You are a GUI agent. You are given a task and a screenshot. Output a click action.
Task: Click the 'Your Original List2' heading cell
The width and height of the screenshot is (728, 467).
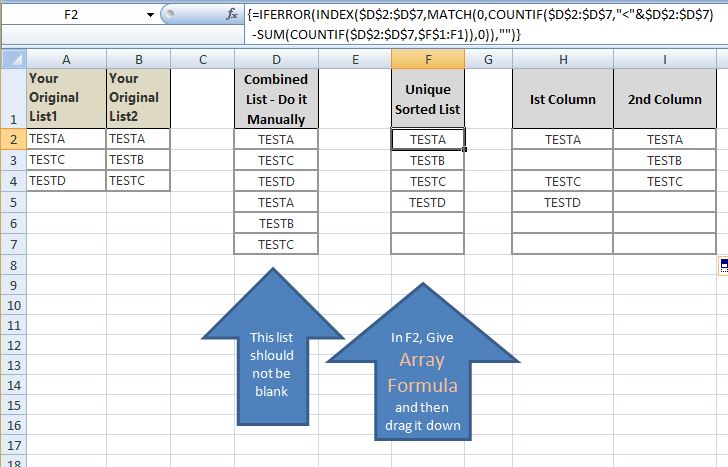(x=138, y=98)
